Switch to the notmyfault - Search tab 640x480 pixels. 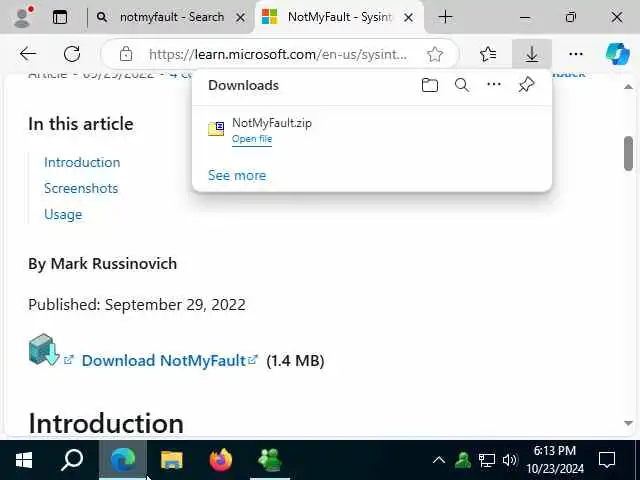[x=172, y=17]
